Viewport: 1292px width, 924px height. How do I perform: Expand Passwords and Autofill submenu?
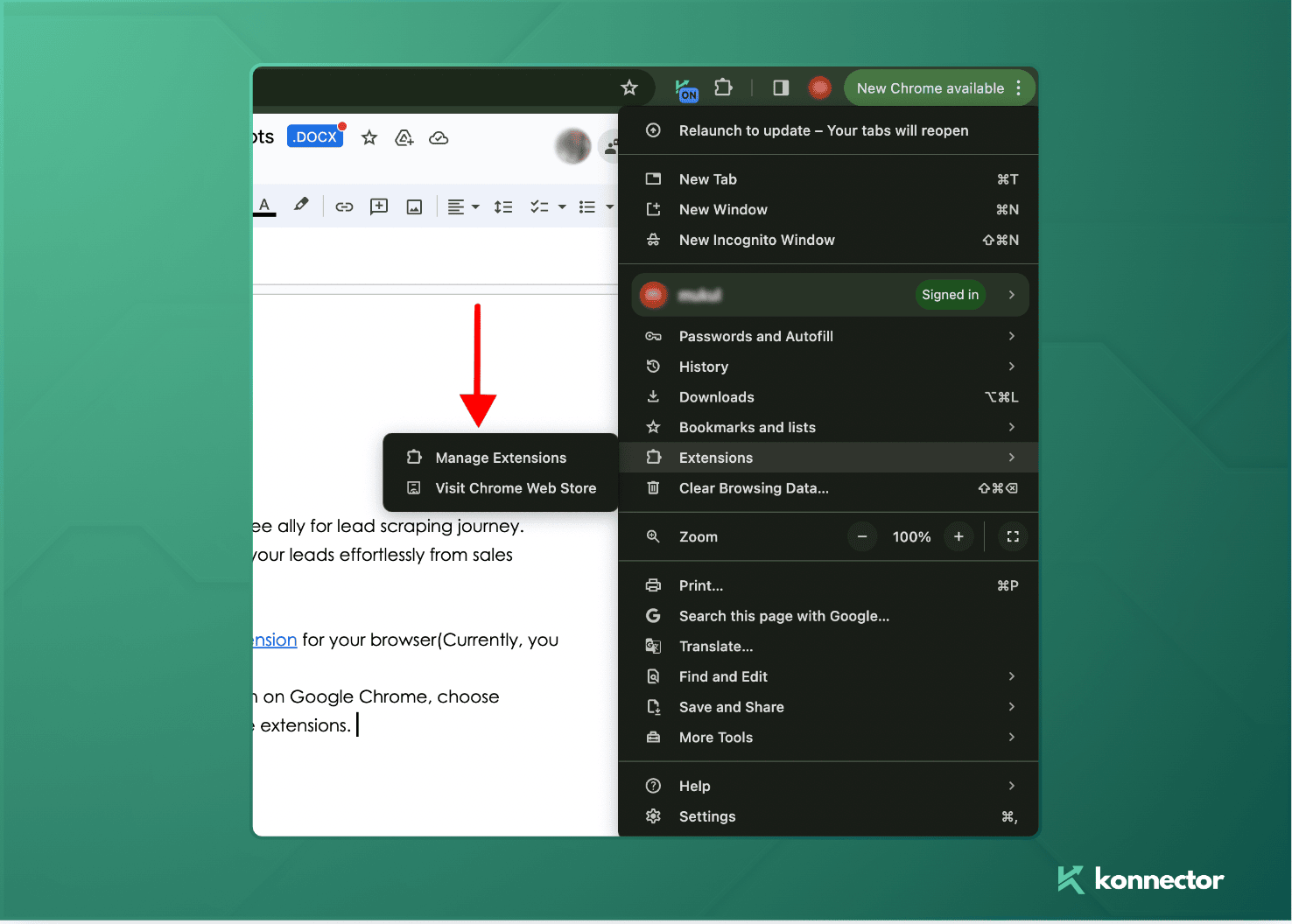(x=828, y=336)
